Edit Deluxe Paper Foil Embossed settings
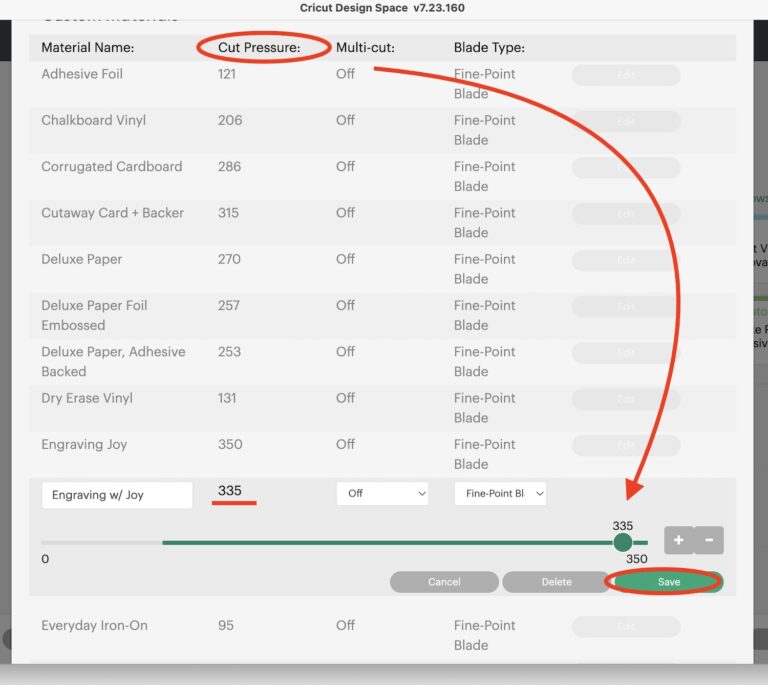Viewport: 768px width, 685px height. (626, 306)
